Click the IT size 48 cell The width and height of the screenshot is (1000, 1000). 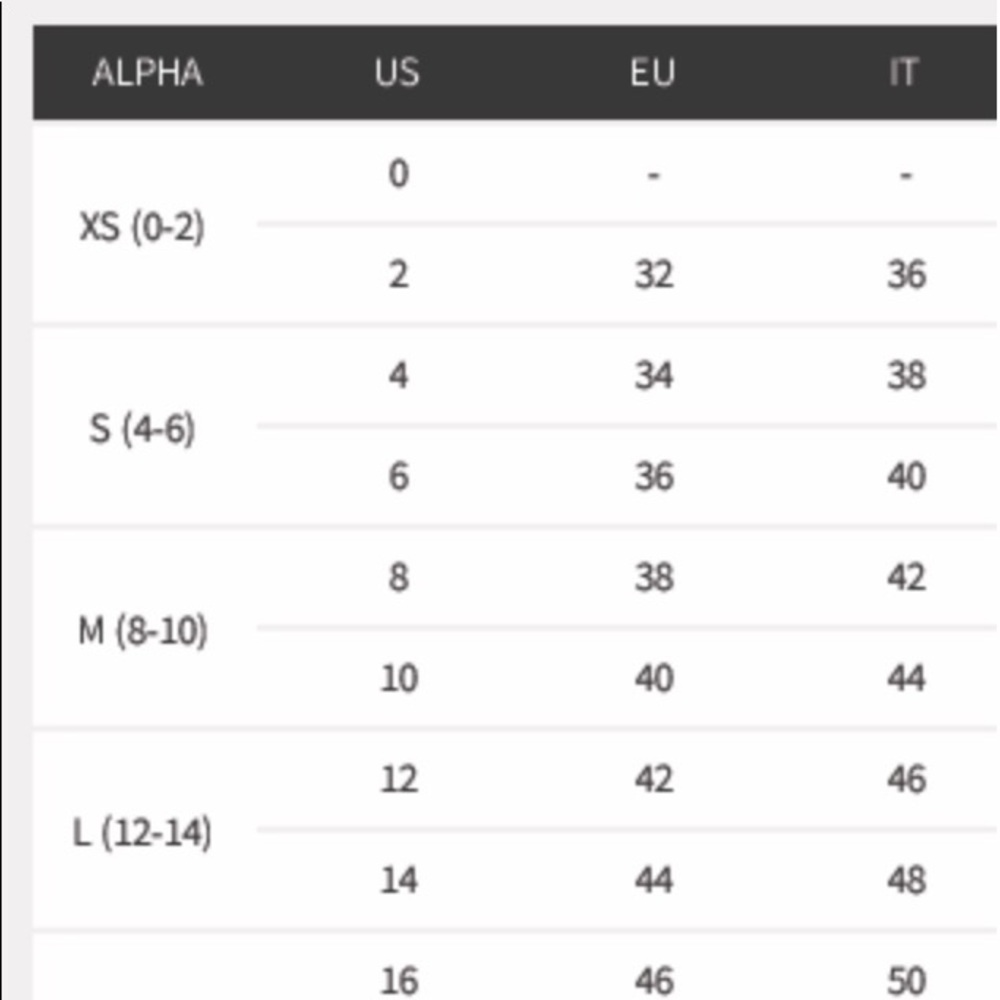906,880
